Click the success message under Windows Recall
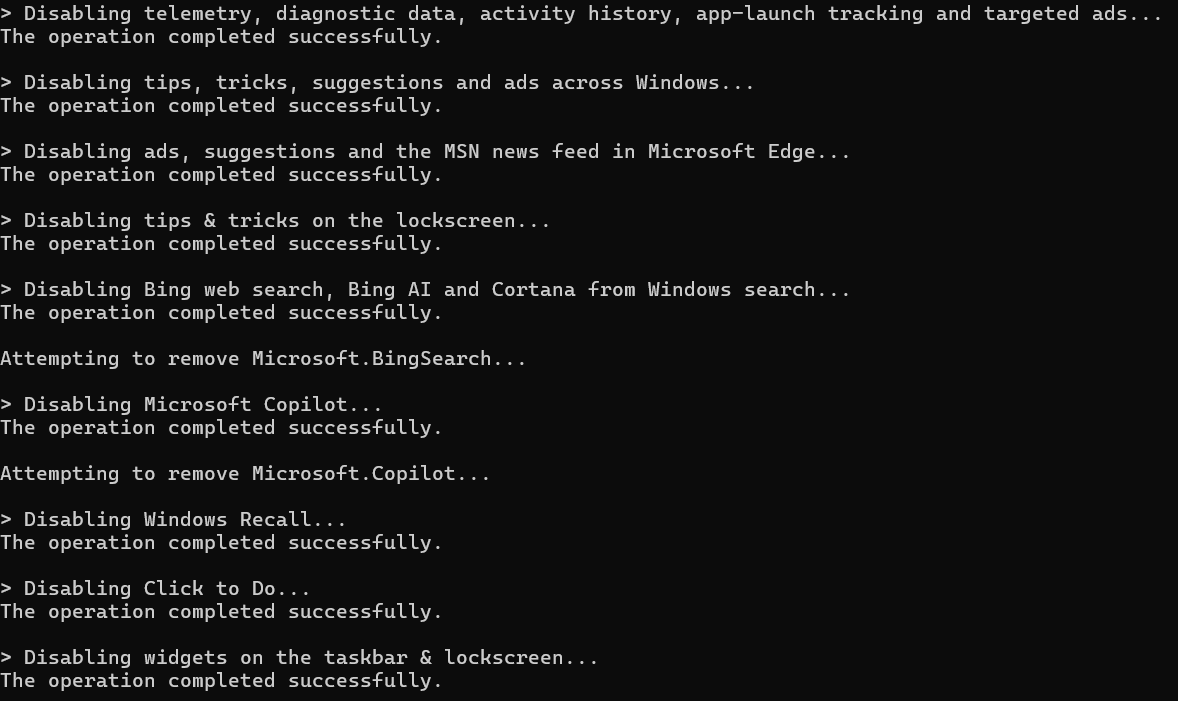The image size is (1178, 701). (221, 543)
